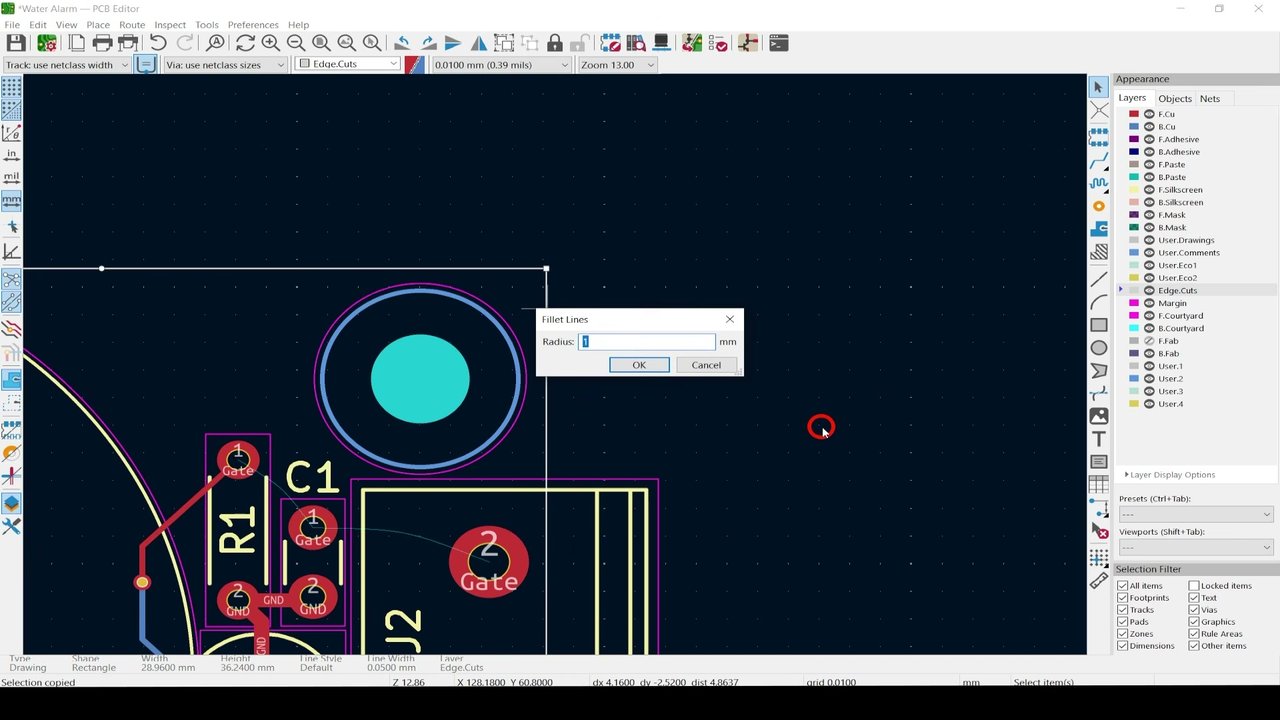Select the Draw Arc tool
1280x720 pixels.
point(1099,302)
